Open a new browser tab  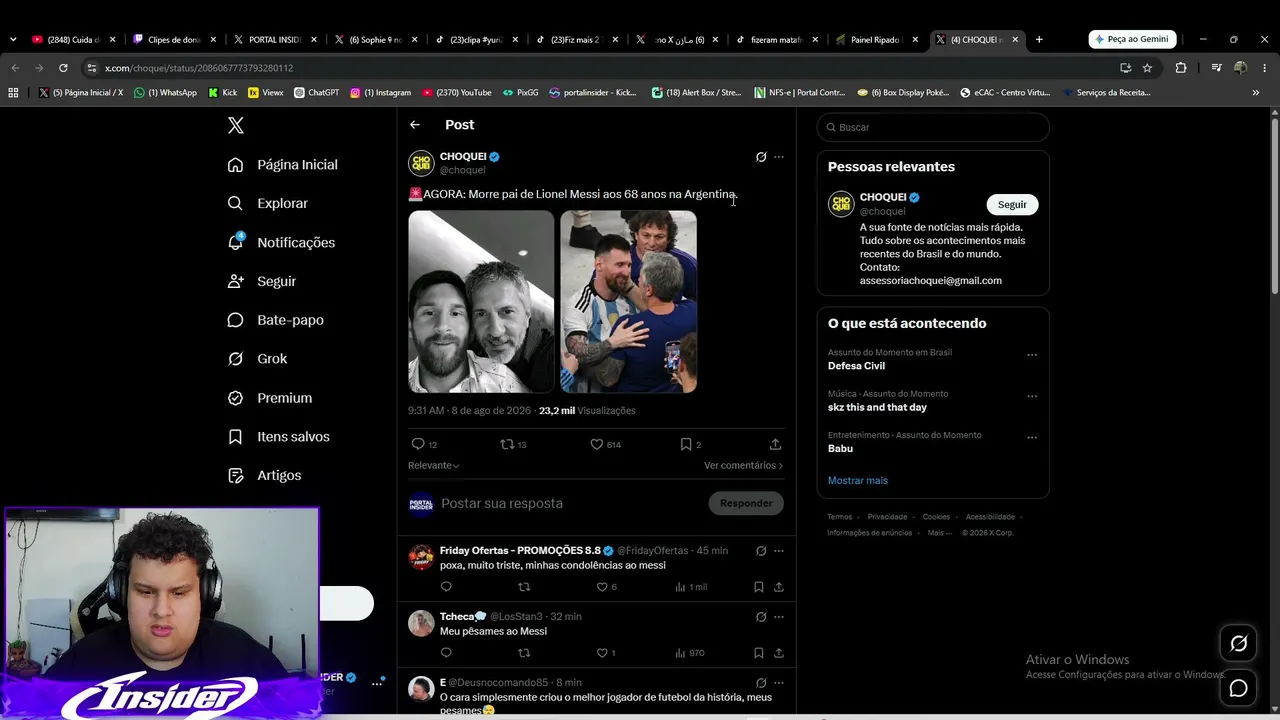(1039, 40)
